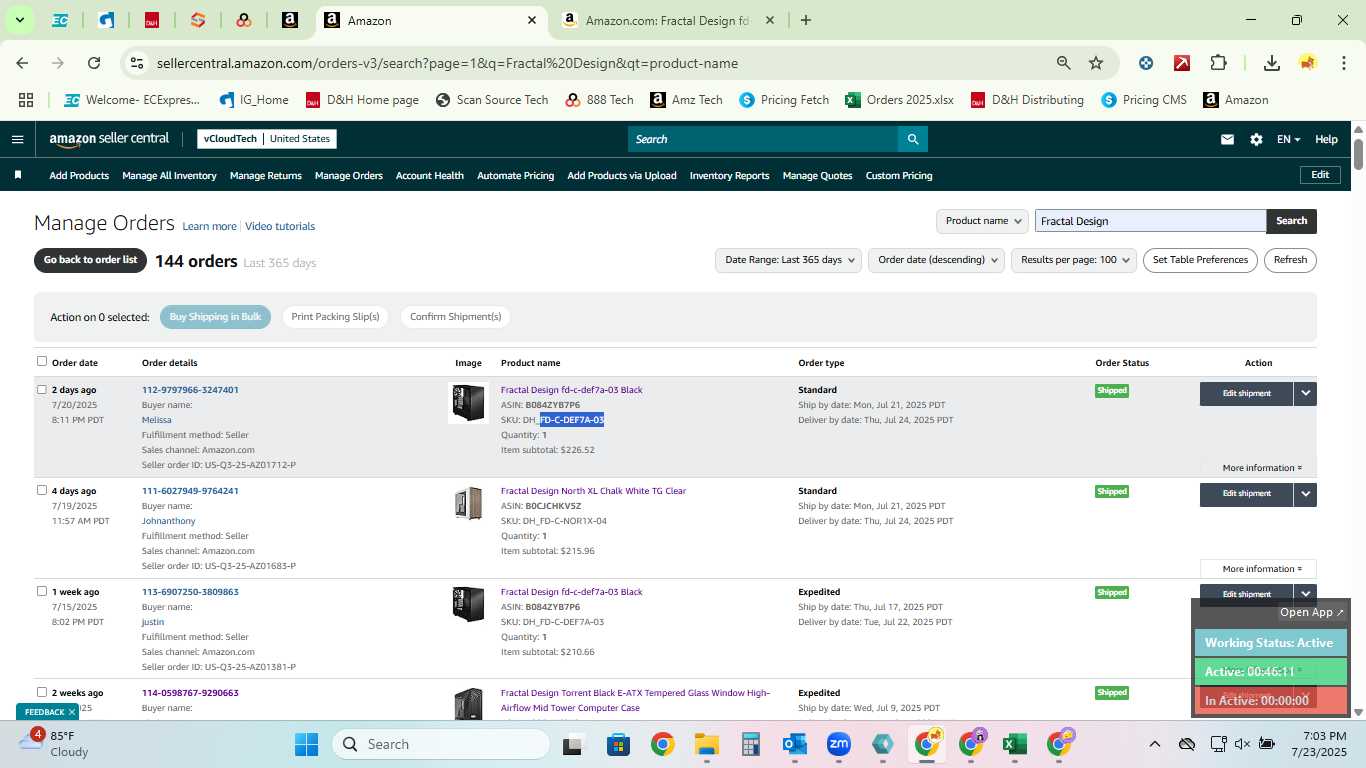Open Inventory Reports menu item
The image size is (1366, 768).
pos(729,175)
